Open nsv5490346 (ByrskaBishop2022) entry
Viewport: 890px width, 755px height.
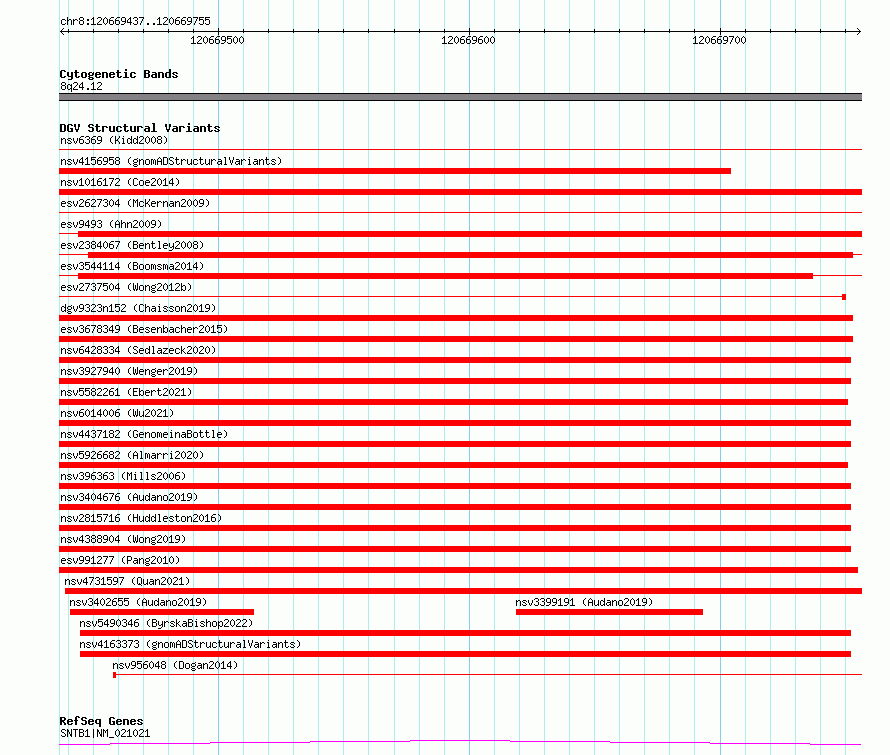(166, 623)
